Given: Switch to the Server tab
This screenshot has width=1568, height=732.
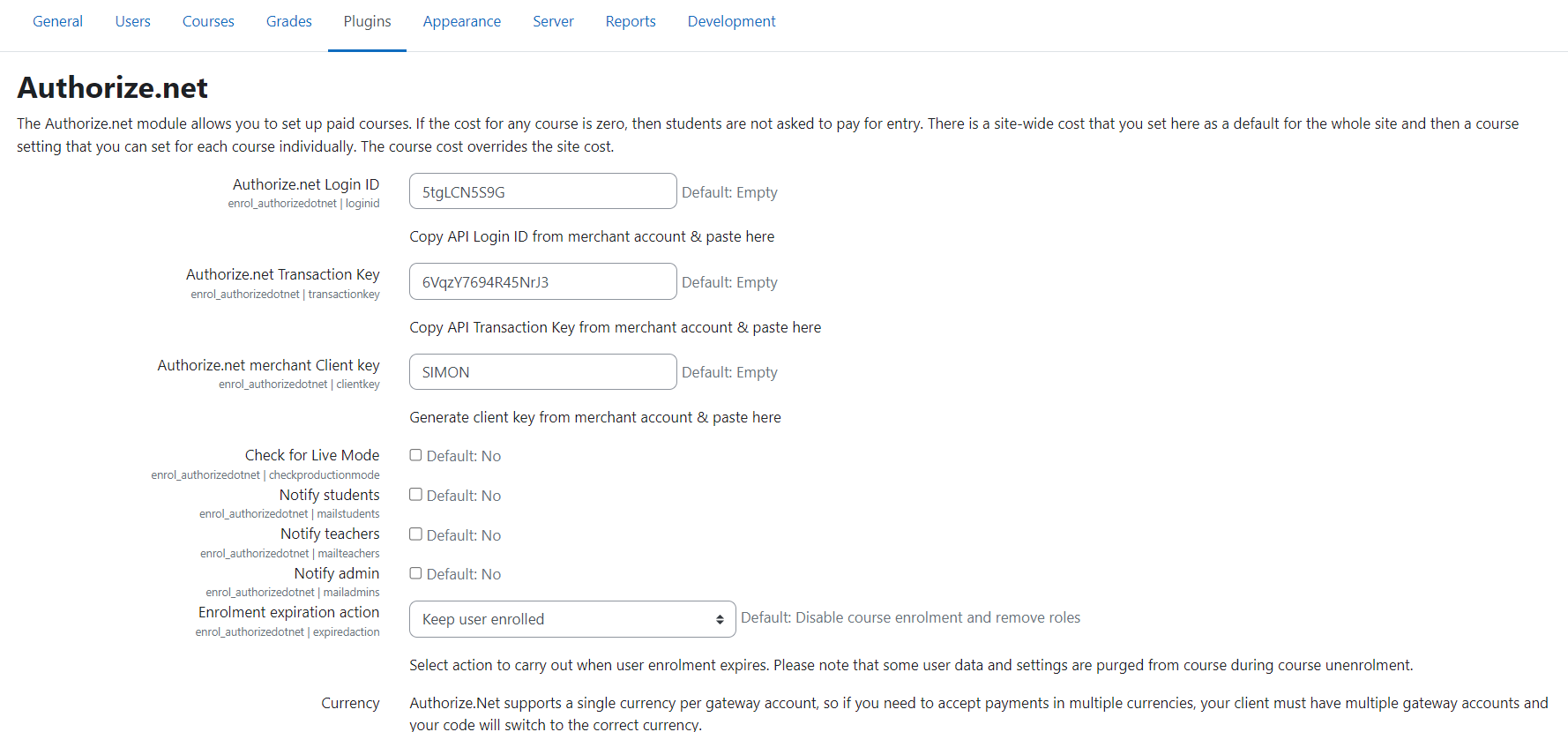Looking at the screenshot, I should [x=553, y=21].
